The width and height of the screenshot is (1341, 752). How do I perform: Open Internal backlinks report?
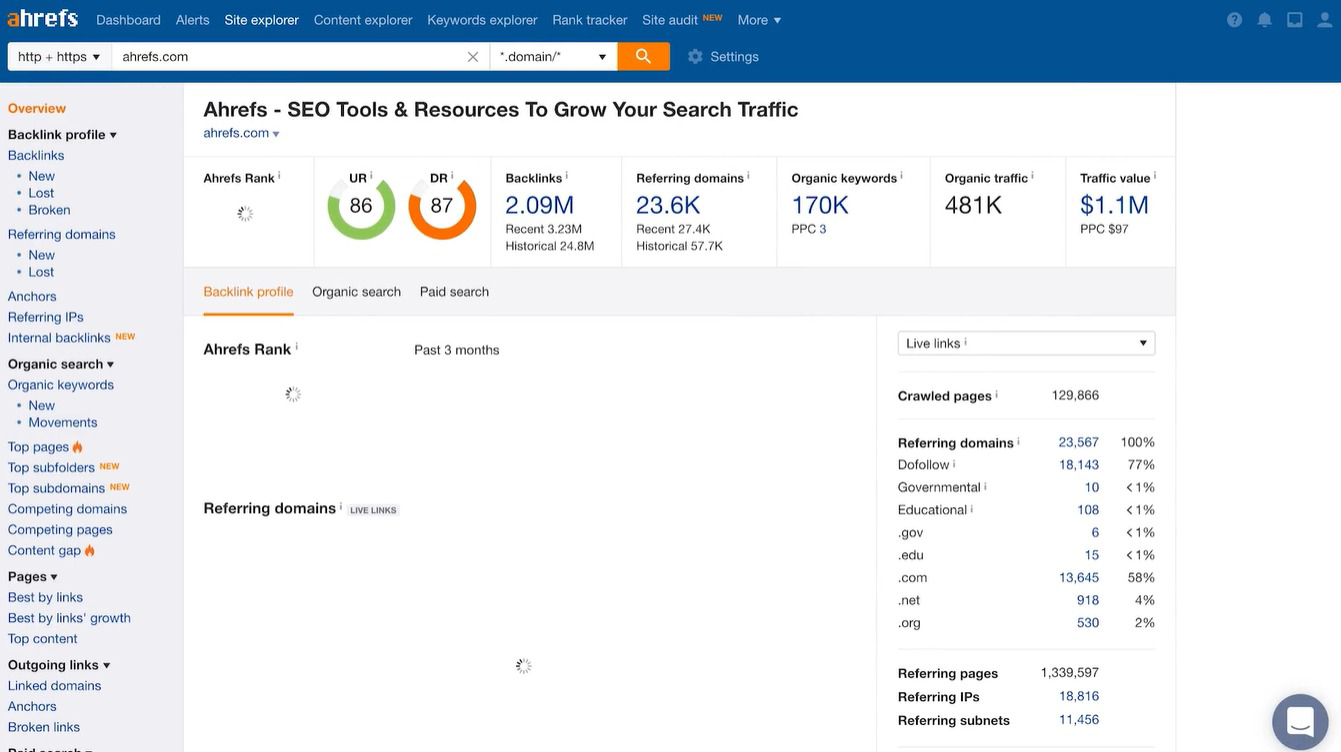pos(59,338)
